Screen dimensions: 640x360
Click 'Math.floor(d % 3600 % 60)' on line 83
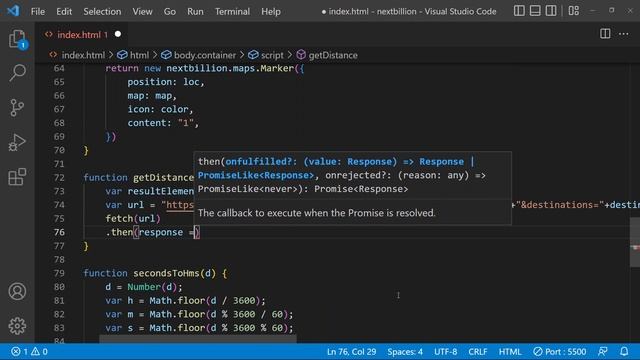coord(218,328)
